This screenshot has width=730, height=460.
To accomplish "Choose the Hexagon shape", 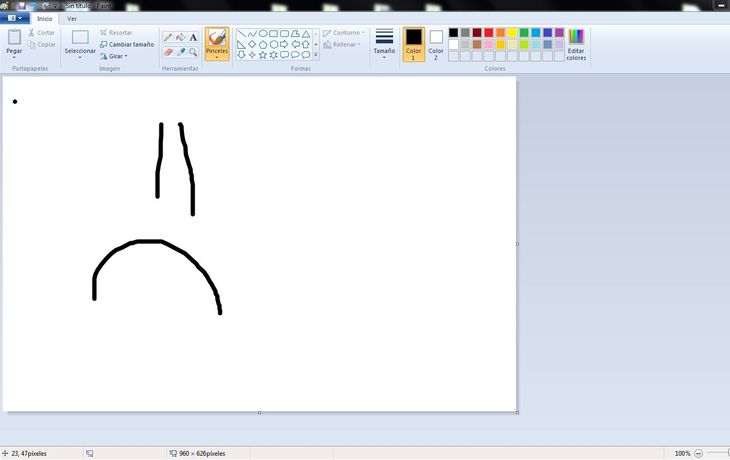I will 273,44.
